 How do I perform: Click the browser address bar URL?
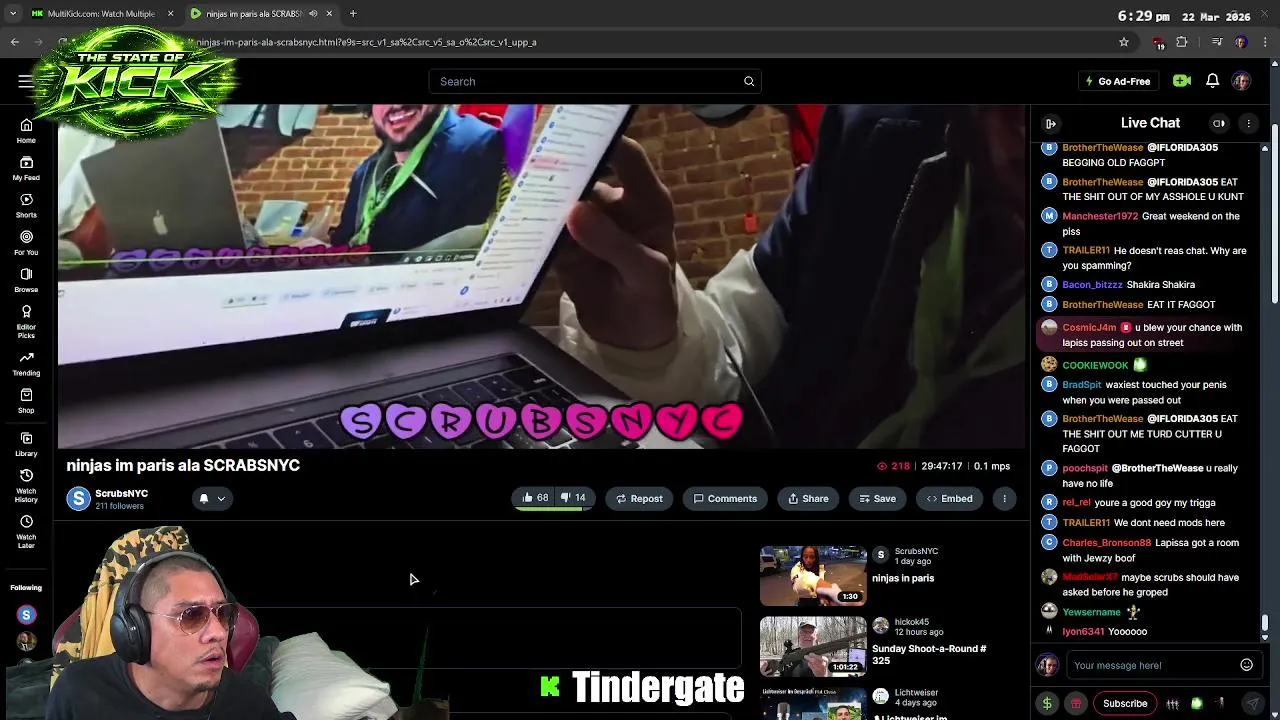coord(366,42)
